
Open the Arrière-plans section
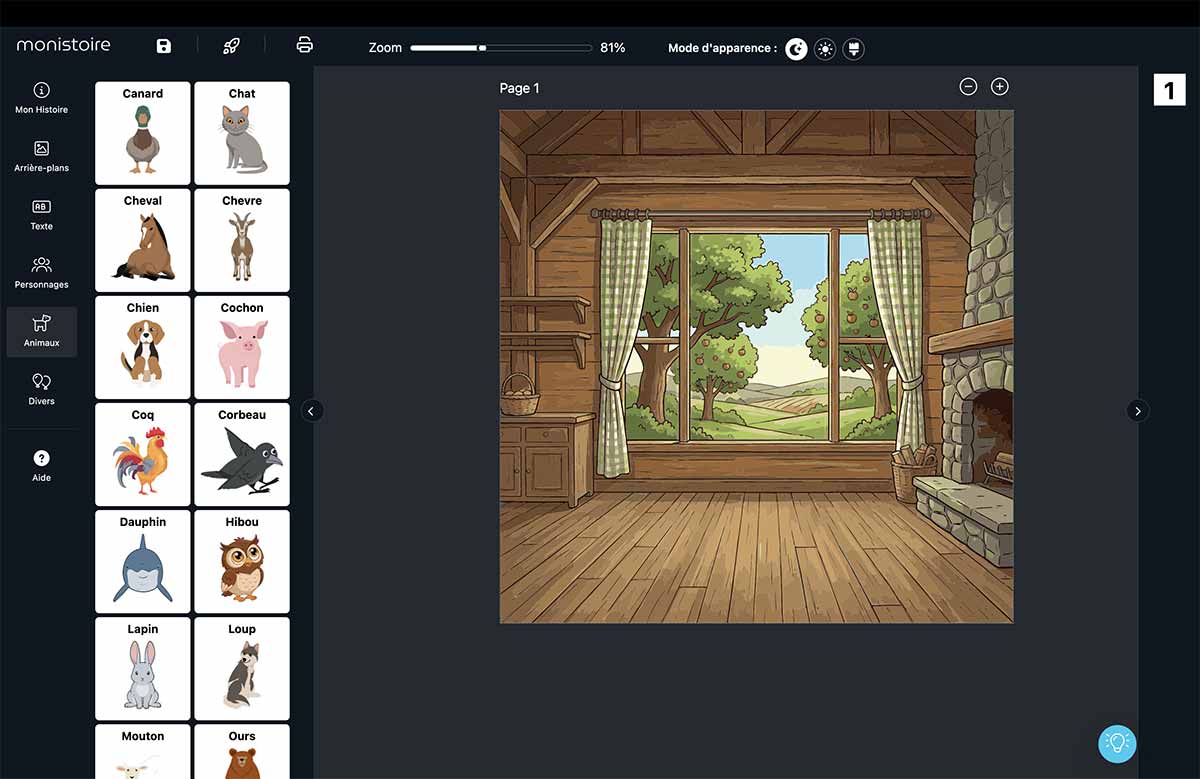42,156
